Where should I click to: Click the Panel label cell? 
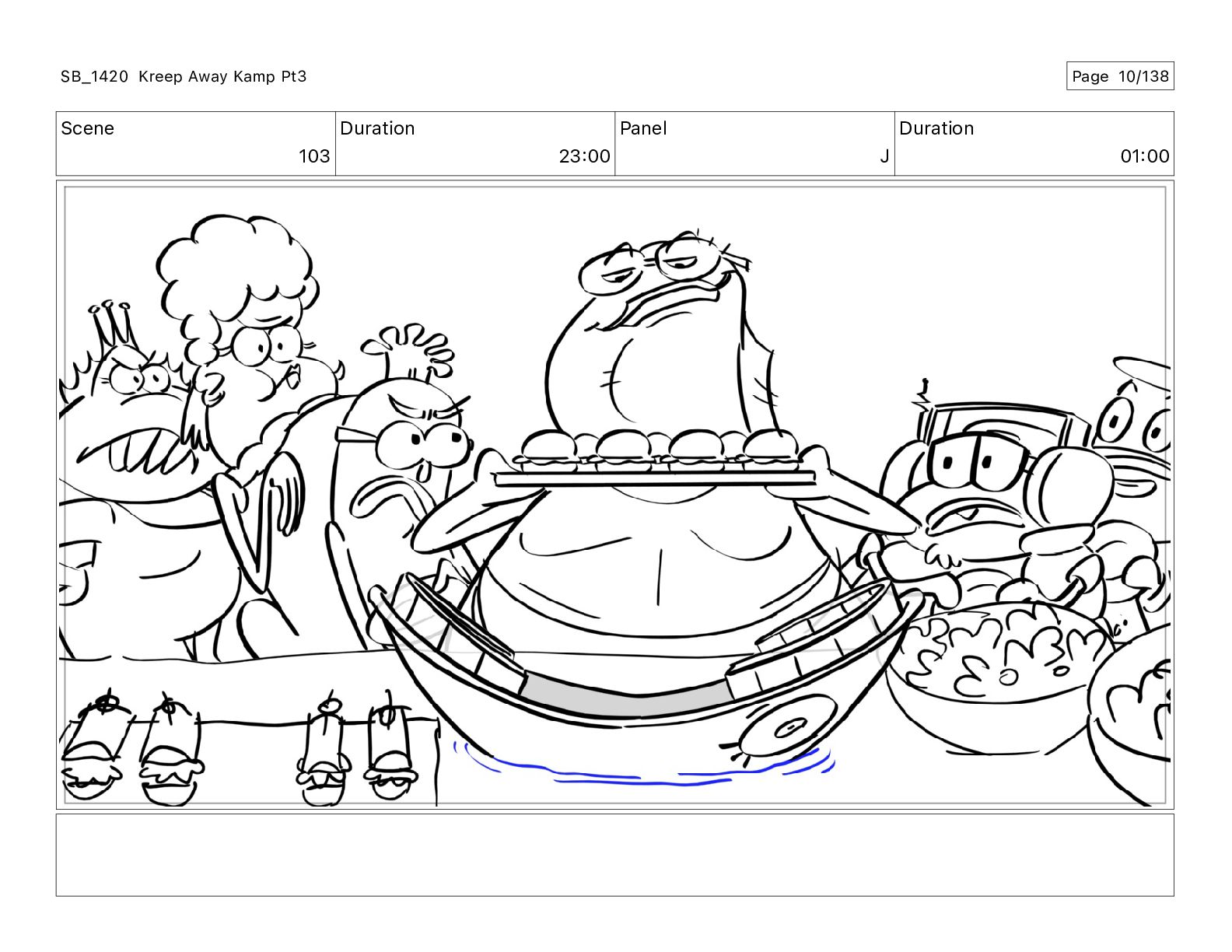coord(754,143)
